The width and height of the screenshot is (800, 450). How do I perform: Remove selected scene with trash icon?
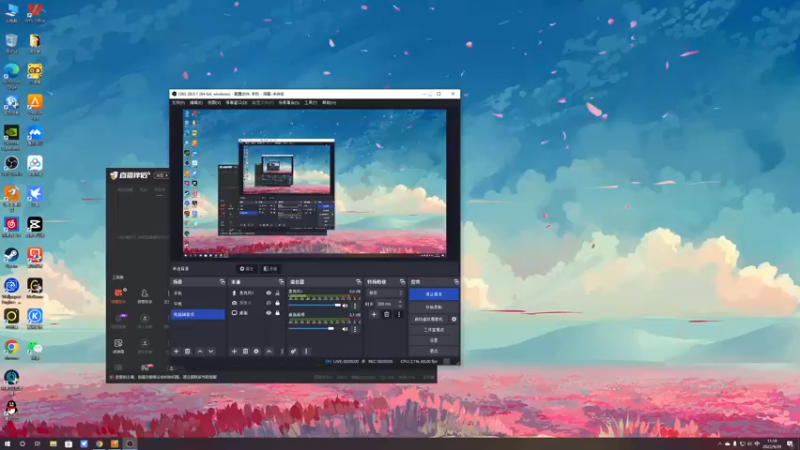[187, 351]
